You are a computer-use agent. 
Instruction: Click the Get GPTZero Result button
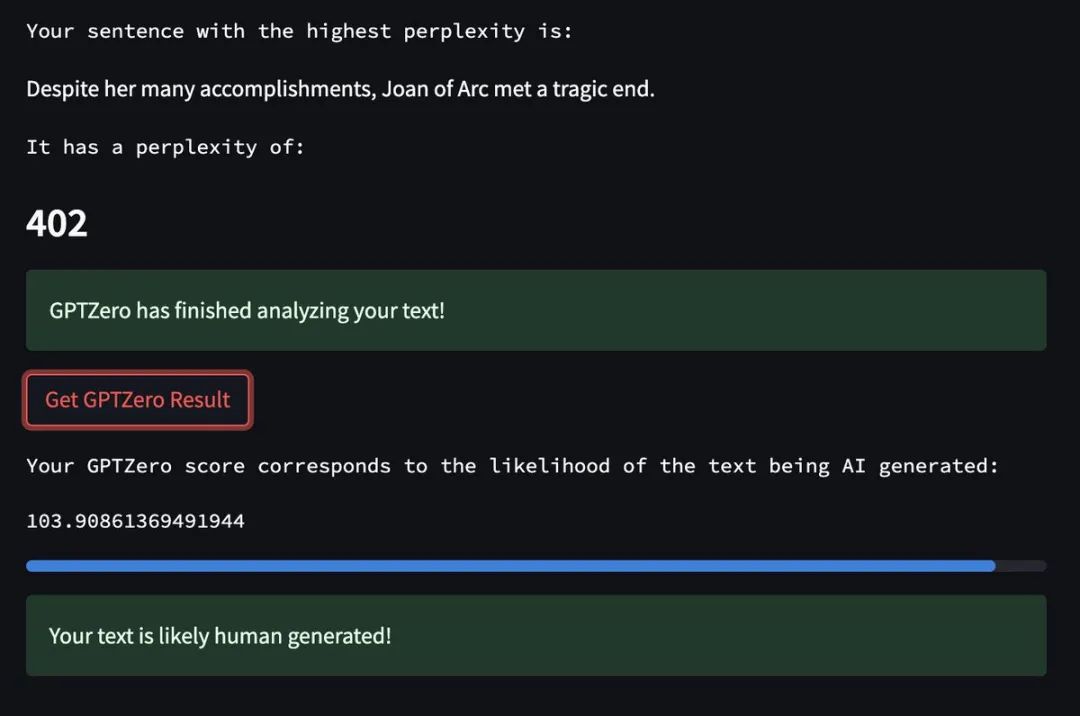pos(138,400)
